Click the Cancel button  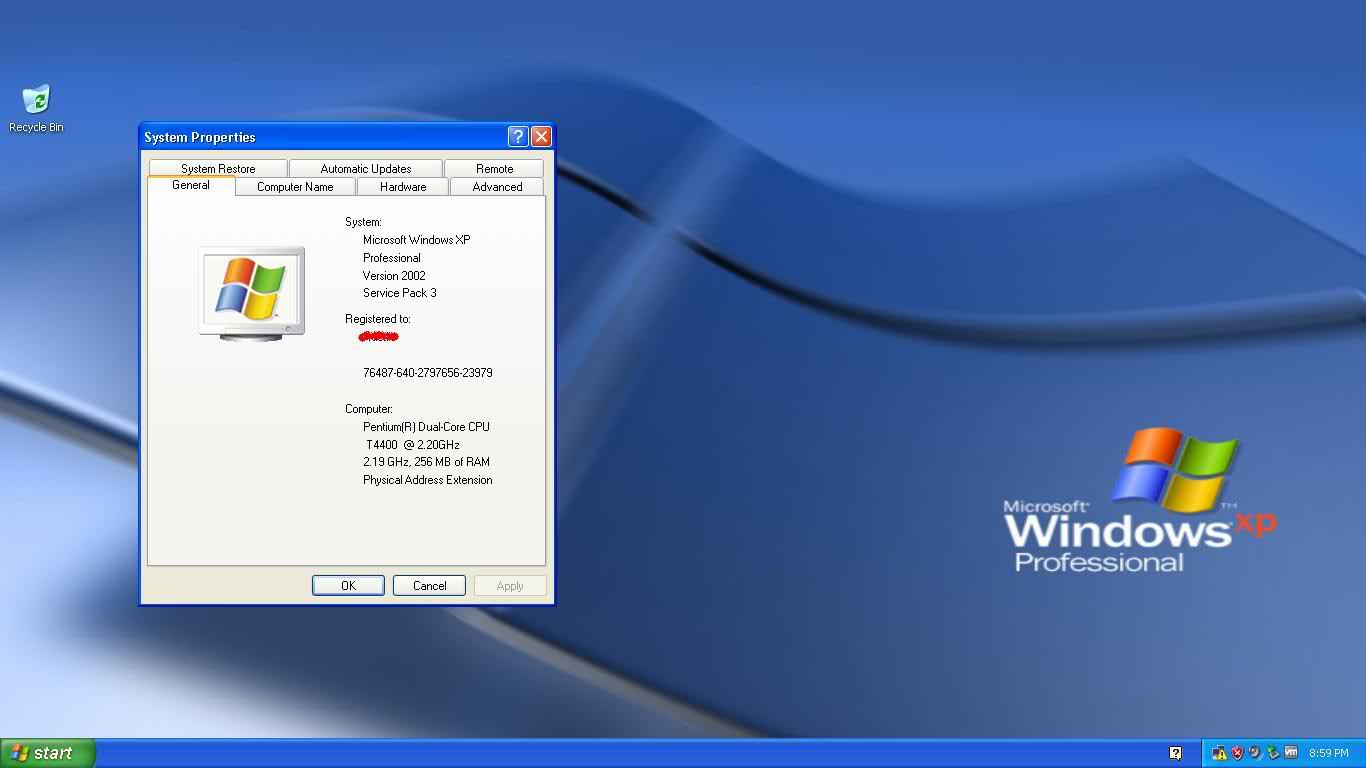tap(429, 585)
